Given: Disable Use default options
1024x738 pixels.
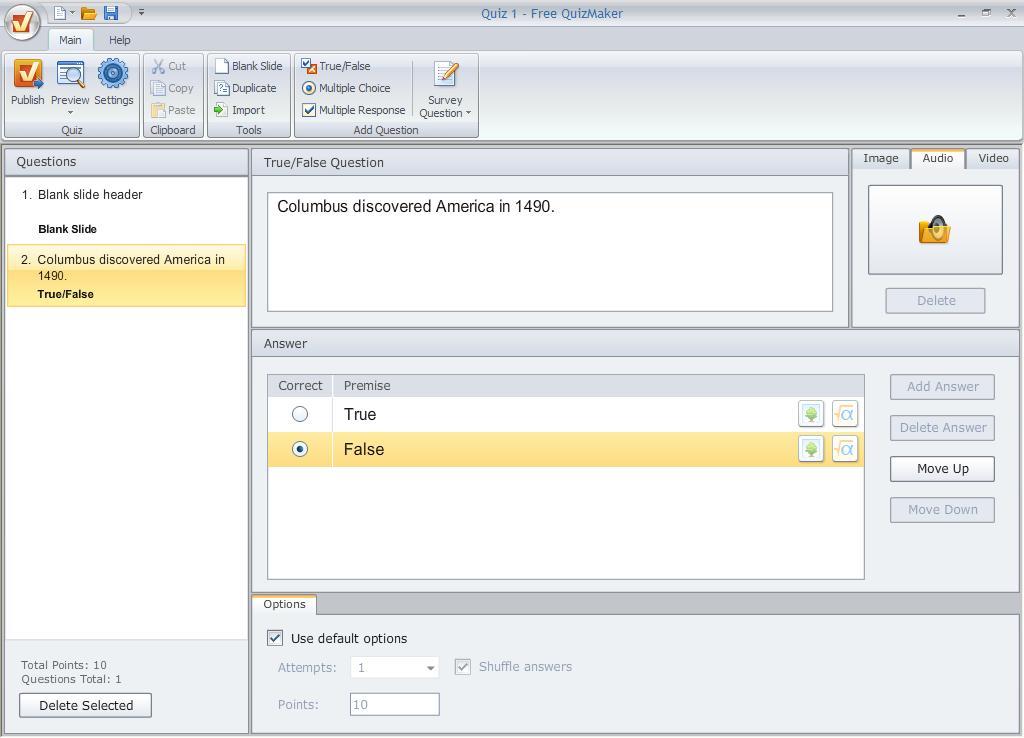Looking at the screenshot, I should point(274,638).
